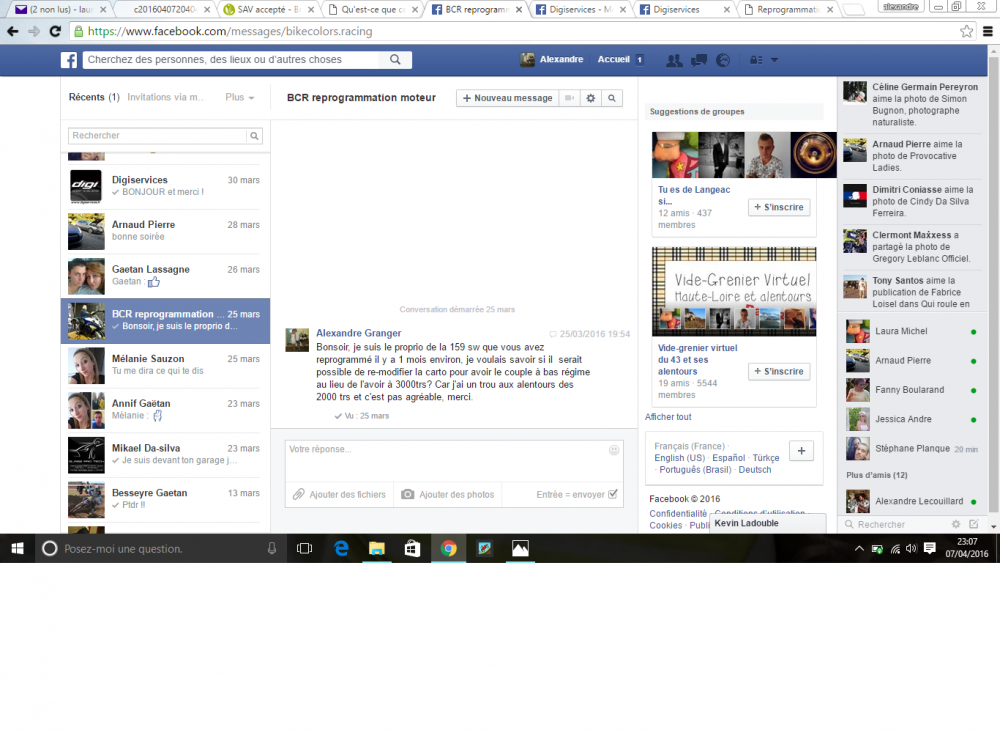Search within conversation using magnifier icon
Viewport: 1000px width, 733px height.
[x=612, y=98]
